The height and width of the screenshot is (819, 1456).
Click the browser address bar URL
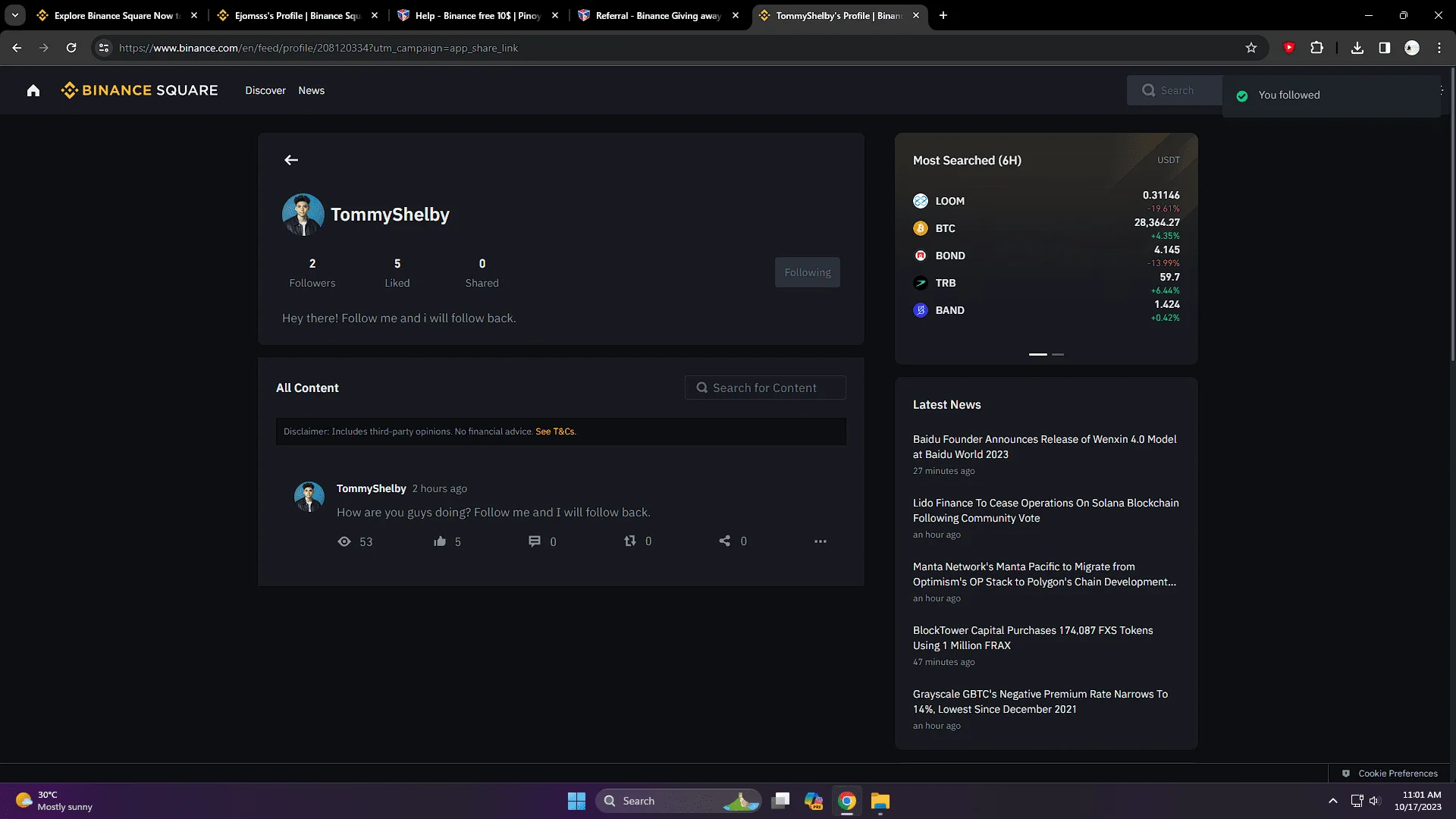point(318,48)
